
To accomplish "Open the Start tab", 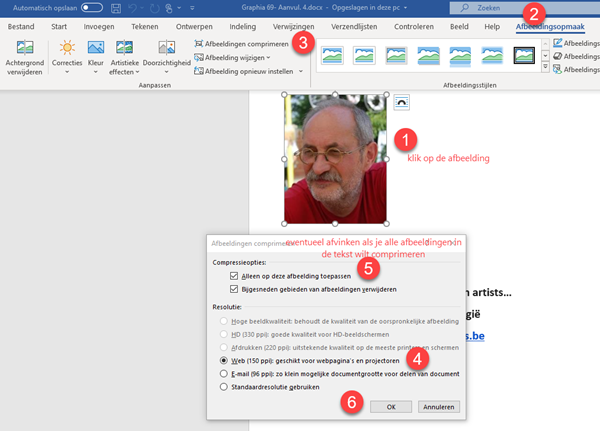I will 59,26.
